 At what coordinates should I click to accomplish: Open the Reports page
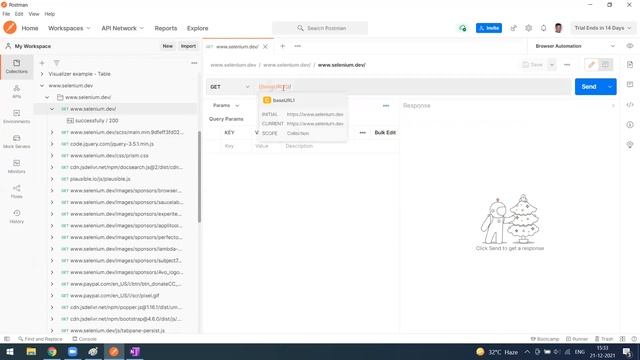[166, 28]
